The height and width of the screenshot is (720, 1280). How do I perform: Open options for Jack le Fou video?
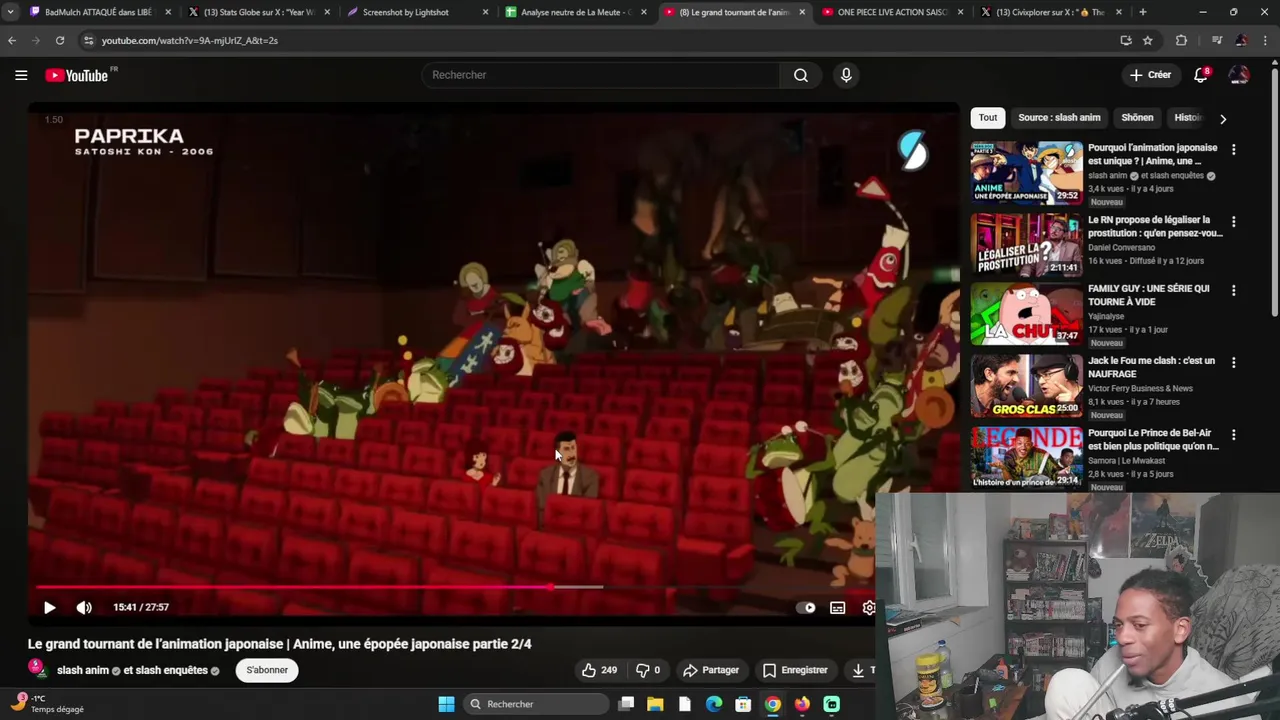tap(1233, 362)
